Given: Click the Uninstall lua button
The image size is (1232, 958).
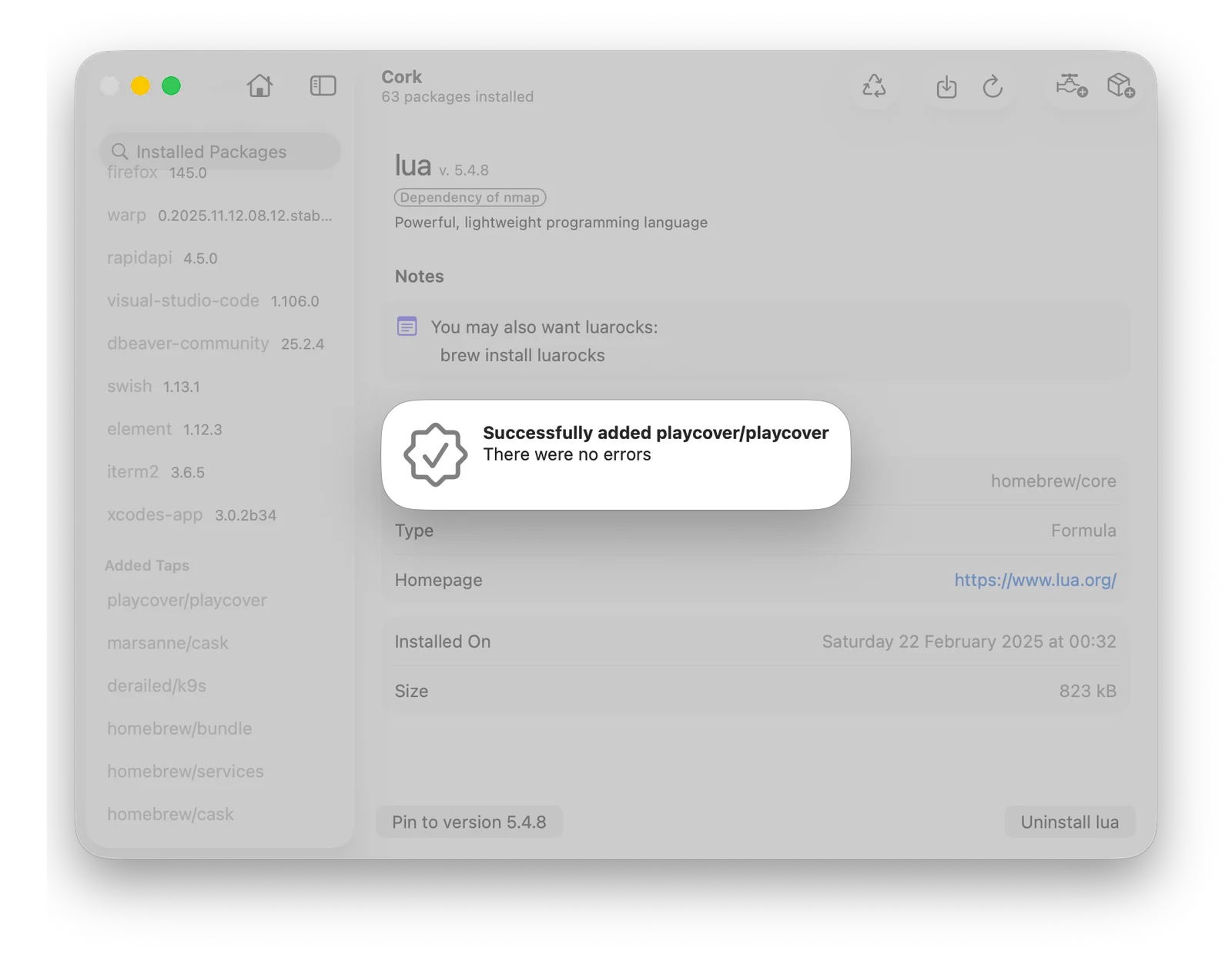Looking at the screenshot, I should pyautogui.click(x=1070, y=822).
